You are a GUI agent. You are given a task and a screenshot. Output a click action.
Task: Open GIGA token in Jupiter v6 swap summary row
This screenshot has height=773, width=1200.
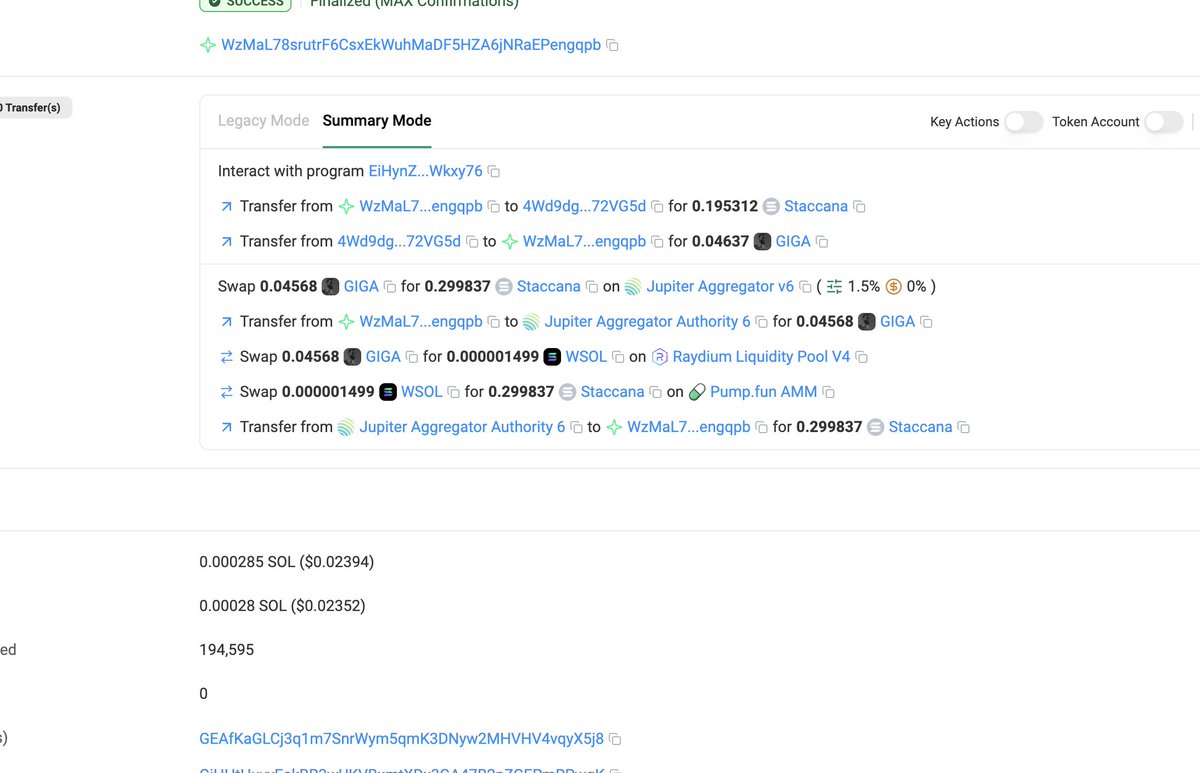click(x=362, y=286)
